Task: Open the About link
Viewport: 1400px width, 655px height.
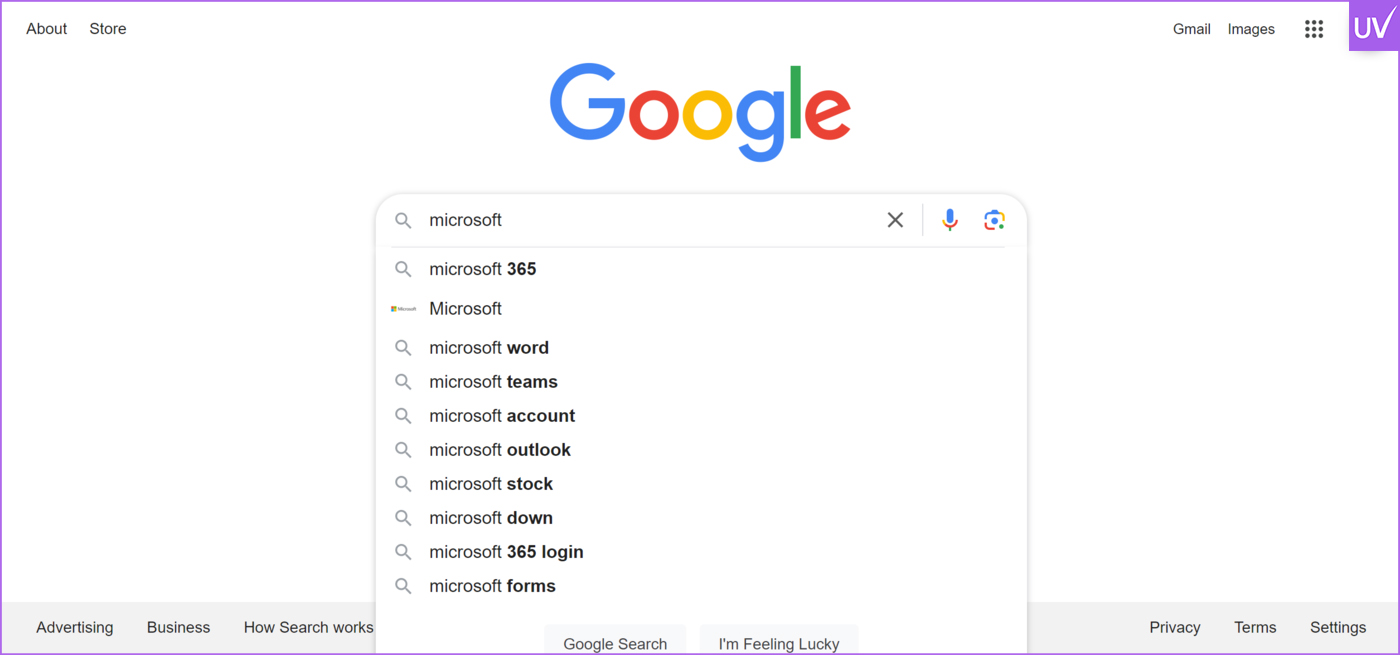Action: (x=47, y=29)
